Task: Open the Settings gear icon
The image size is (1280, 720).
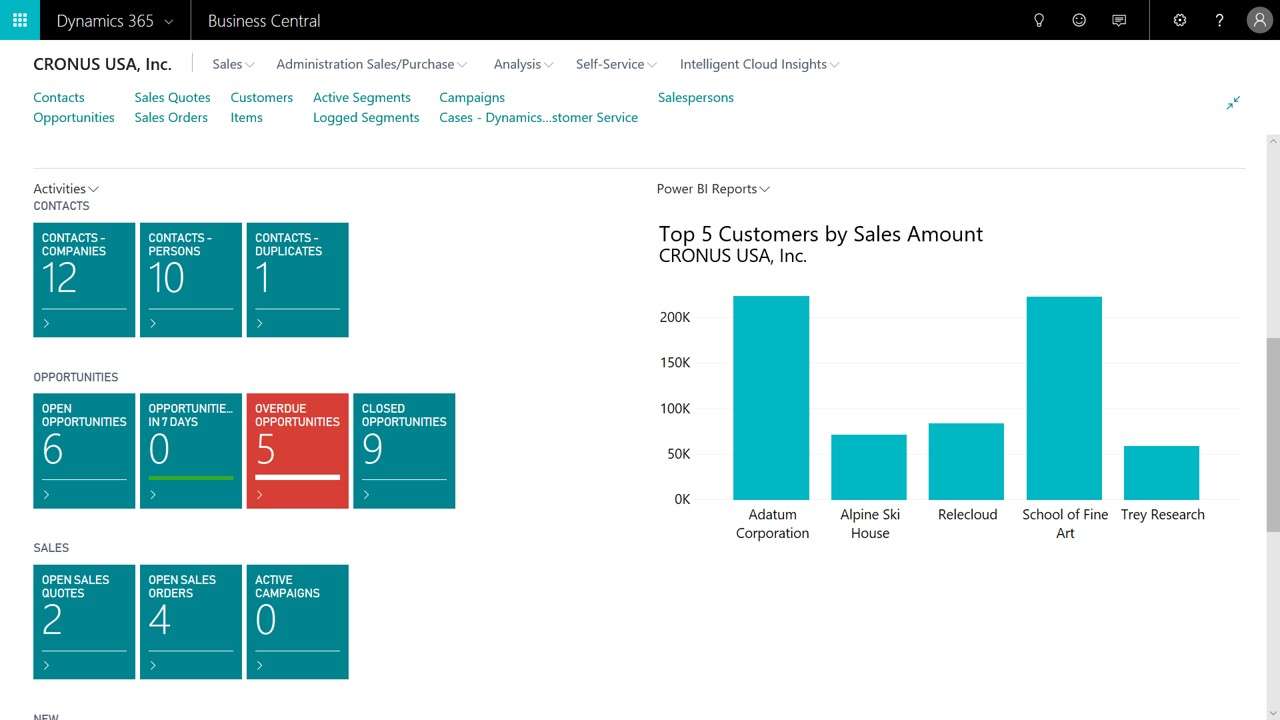Action: [1179, 20]
